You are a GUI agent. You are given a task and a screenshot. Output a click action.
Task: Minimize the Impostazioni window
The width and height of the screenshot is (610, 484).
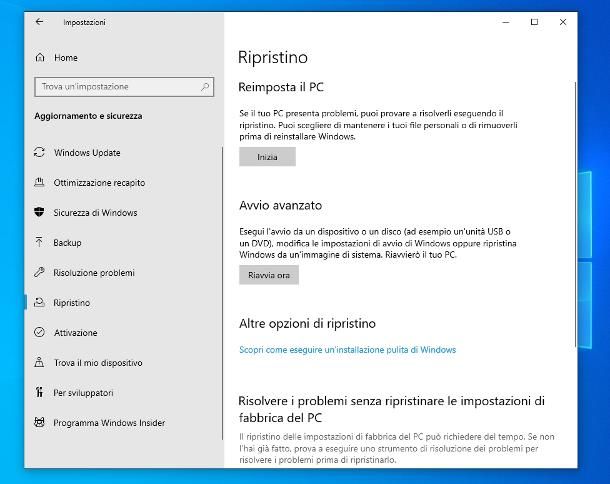click(506, 22)
